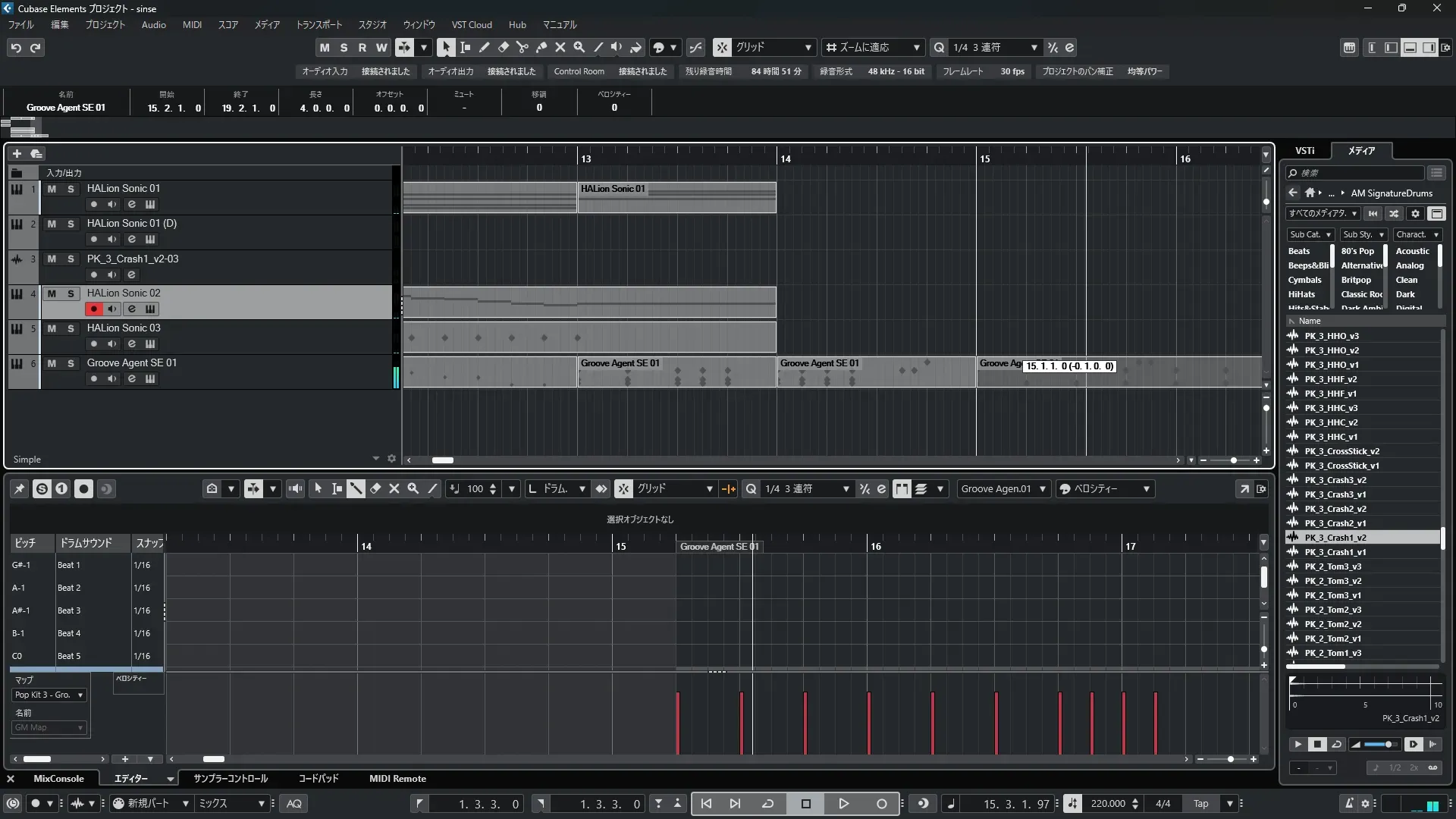Select the Eraser tool in main toolbar
The width and height of the screenshot is (1456, 819).
coord(504,47)
